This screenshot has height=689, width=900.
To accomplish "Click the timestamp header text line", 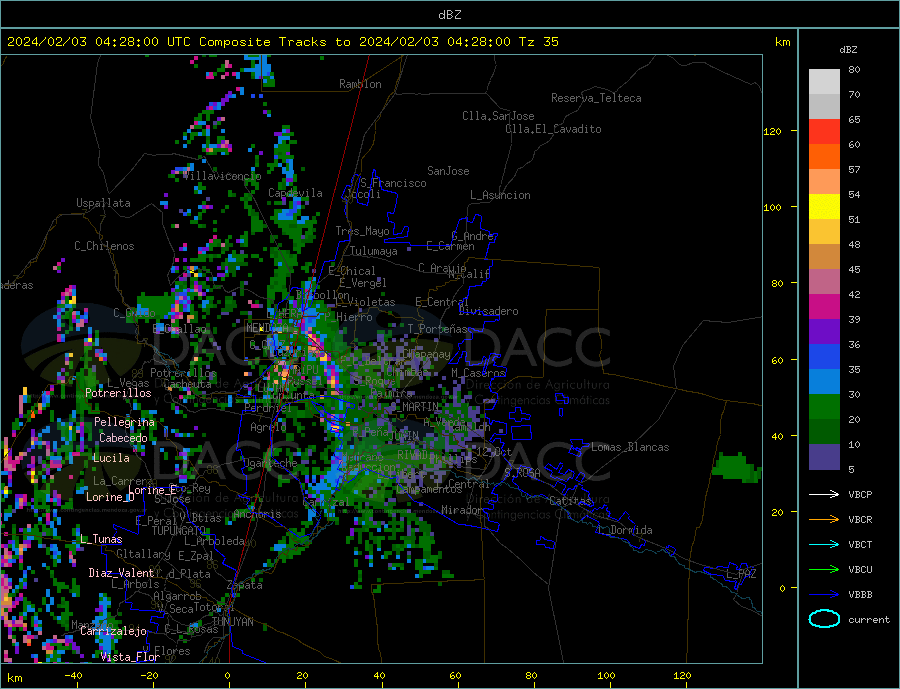I will point(282,42).
